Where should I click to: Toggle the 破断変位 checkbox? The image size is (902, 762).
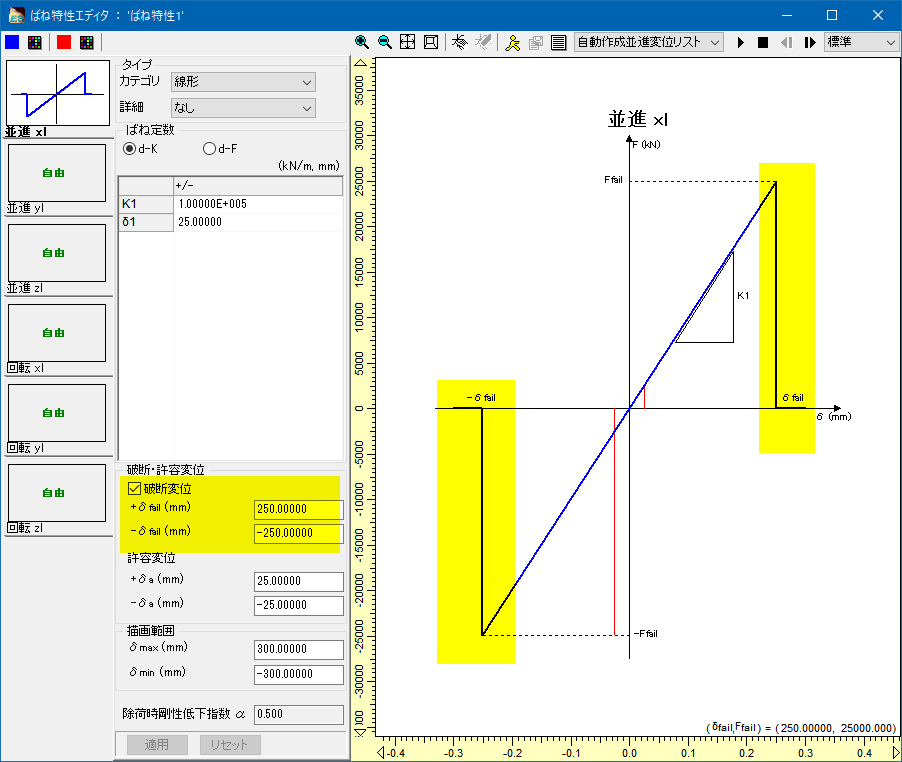tap(135, 489)
